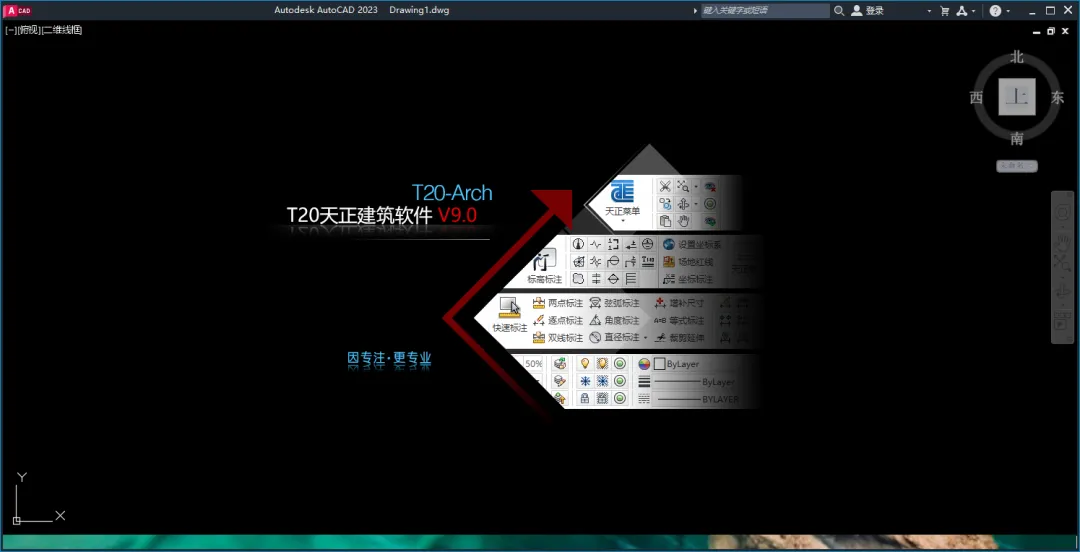Click the ViewCube 上 top face

pyautogui.click(x=1017, y=97)
